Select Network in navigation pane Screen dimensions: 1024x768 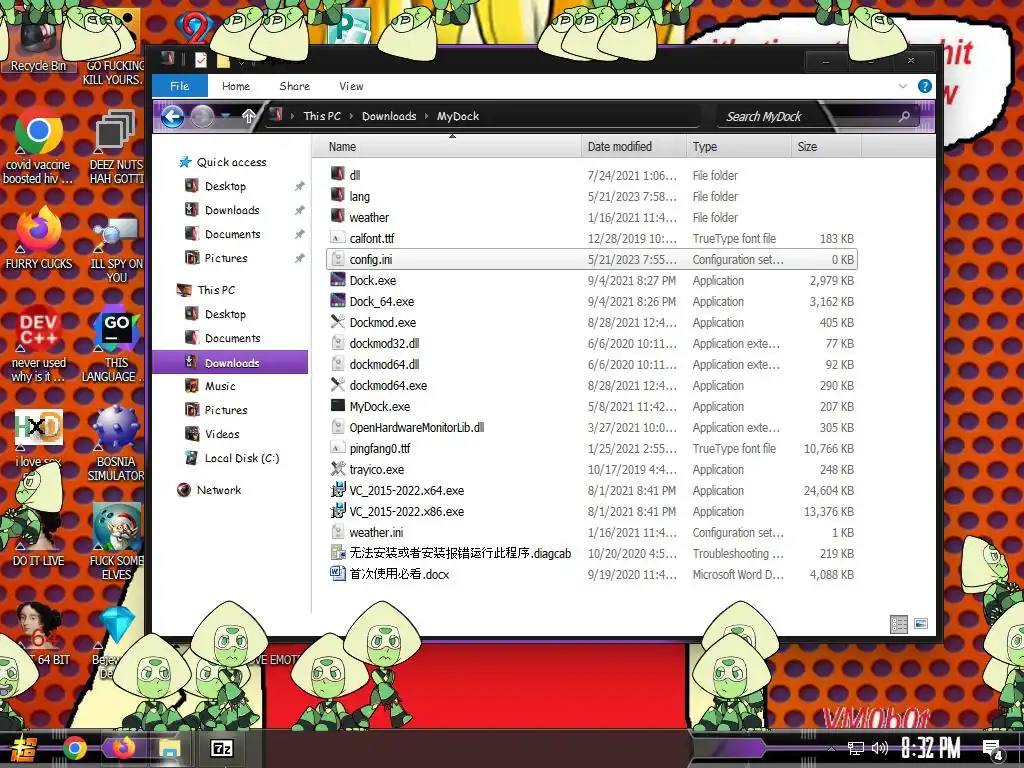point(219,490)
